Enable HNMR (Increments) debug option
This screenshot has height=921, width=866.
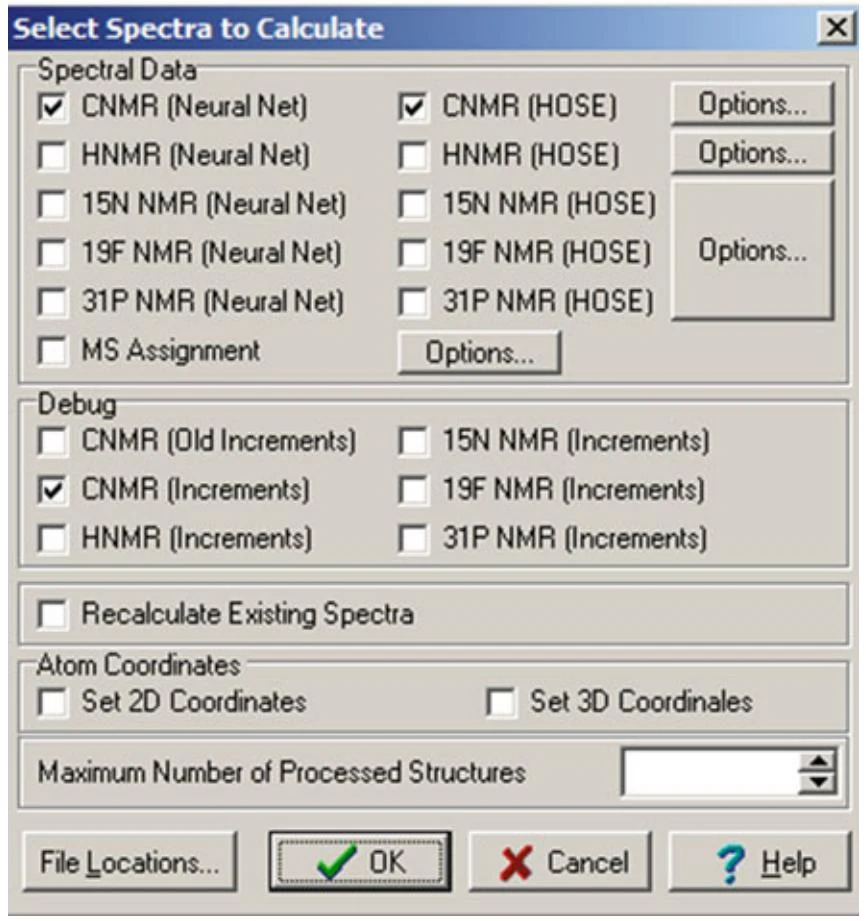pyautogui.click(x=53, y=539)
